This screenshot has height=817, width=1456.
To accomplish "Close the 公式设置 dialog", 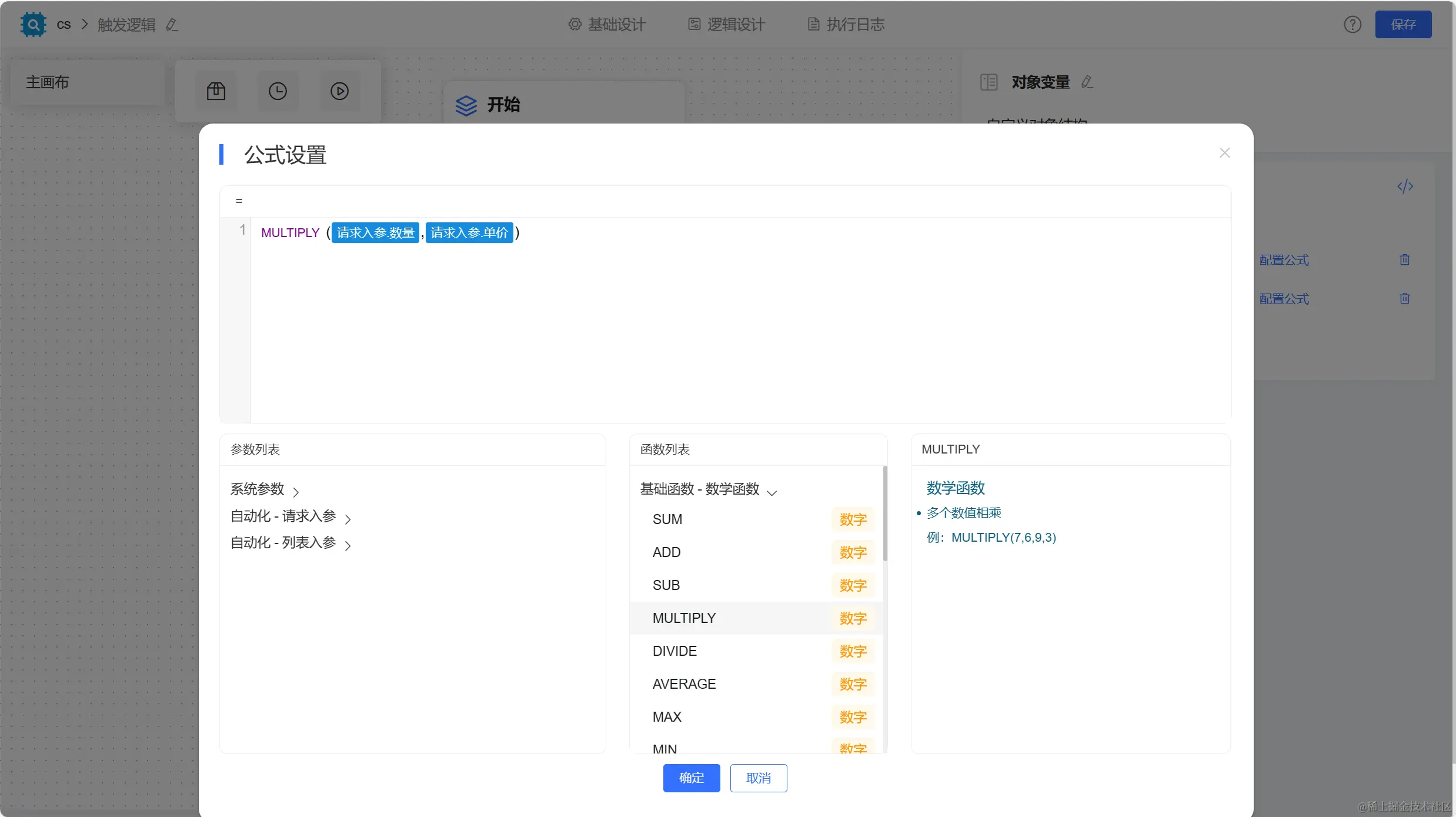I will click(x=1224, y=153).
